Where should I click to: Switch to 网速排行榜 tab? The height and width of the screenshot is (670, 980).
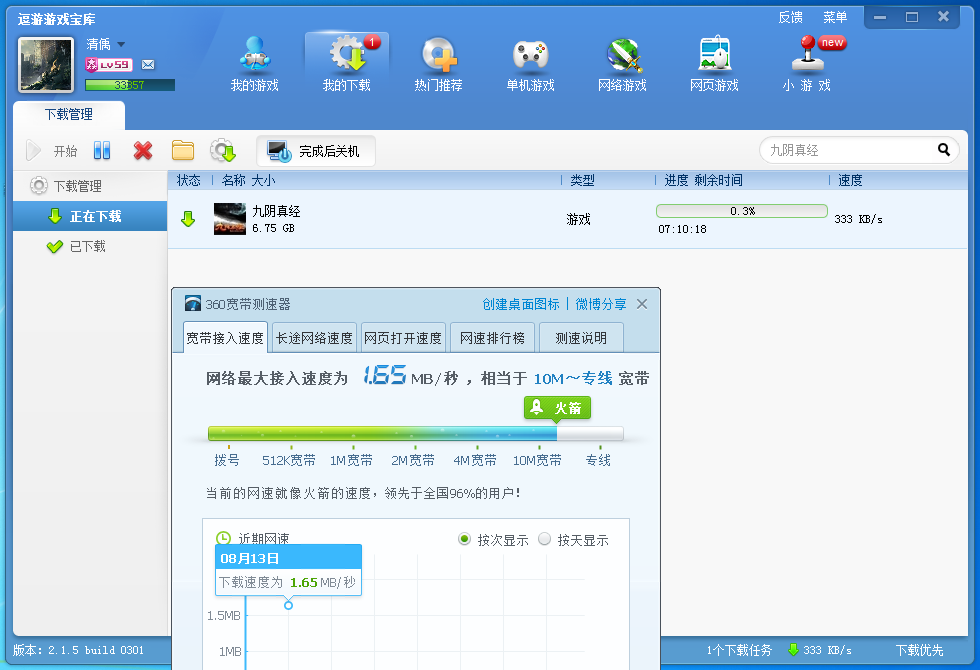[492, 338]
